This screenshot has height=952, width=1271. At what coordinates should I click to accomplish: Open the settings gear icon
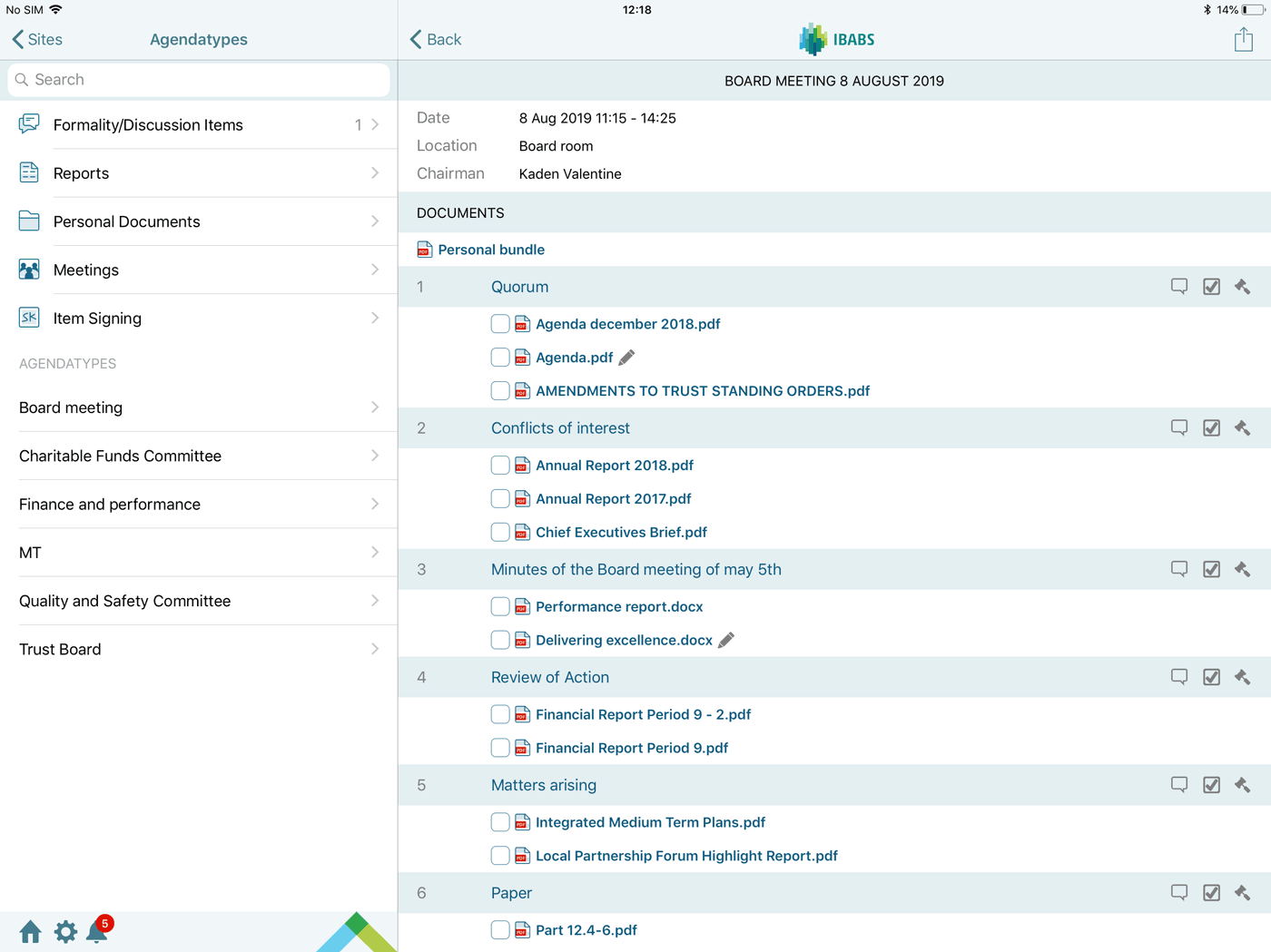click(64, 932)
